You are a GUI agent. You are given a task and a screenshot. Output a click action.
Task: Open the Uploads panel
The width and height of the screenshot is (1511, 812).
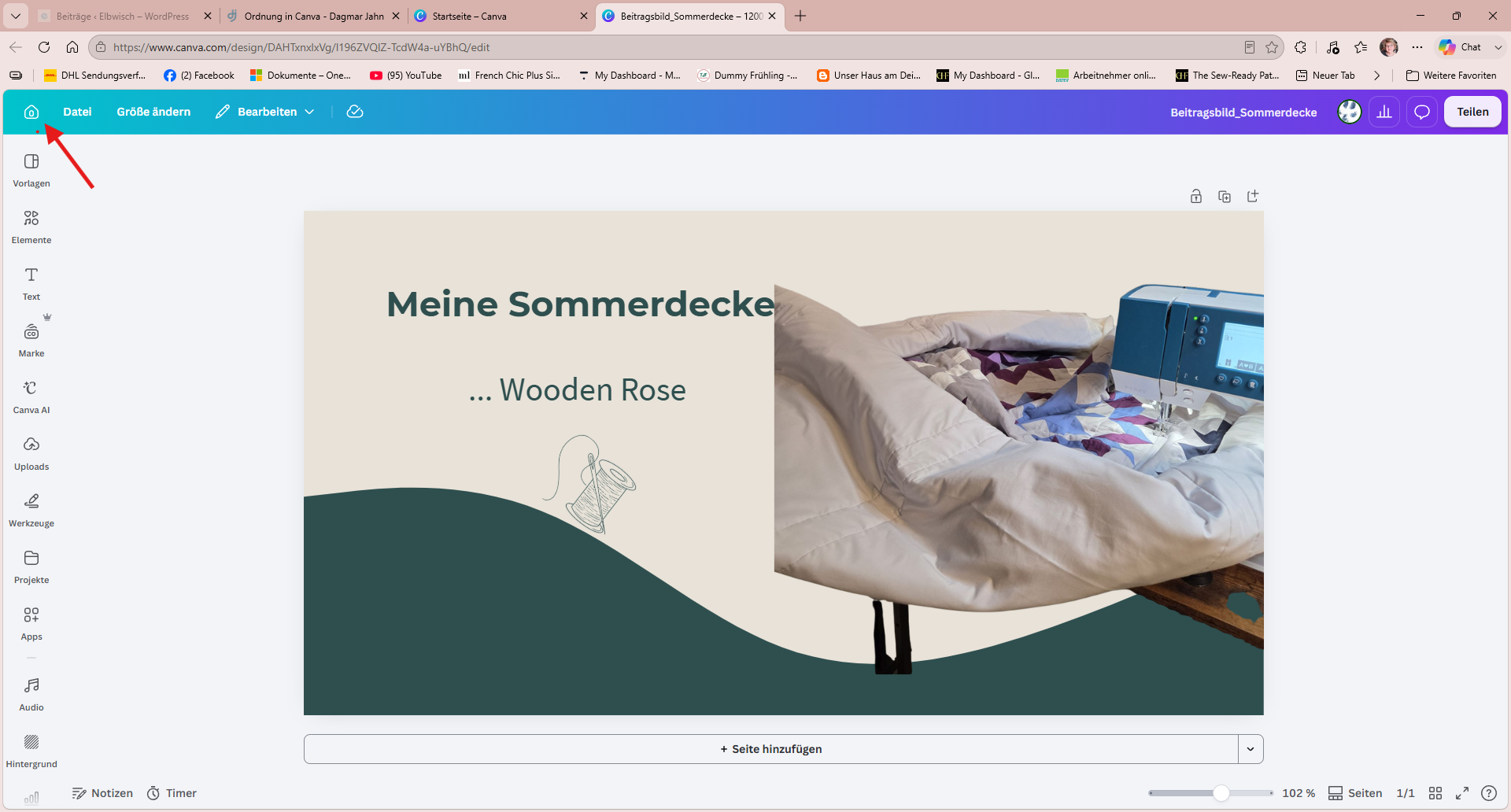tap(31, 453)
